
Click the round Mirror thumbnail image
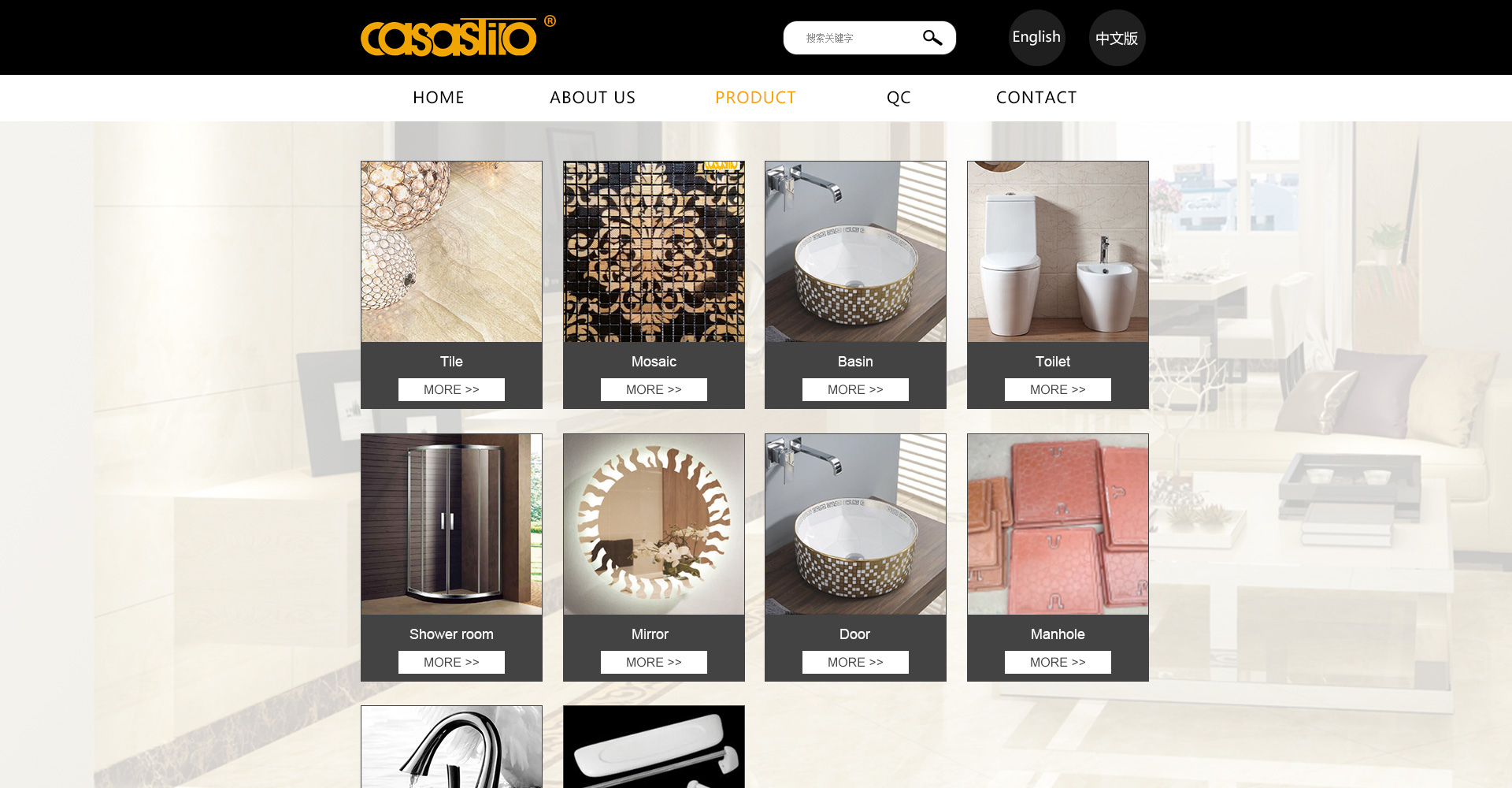coord(654,524)
